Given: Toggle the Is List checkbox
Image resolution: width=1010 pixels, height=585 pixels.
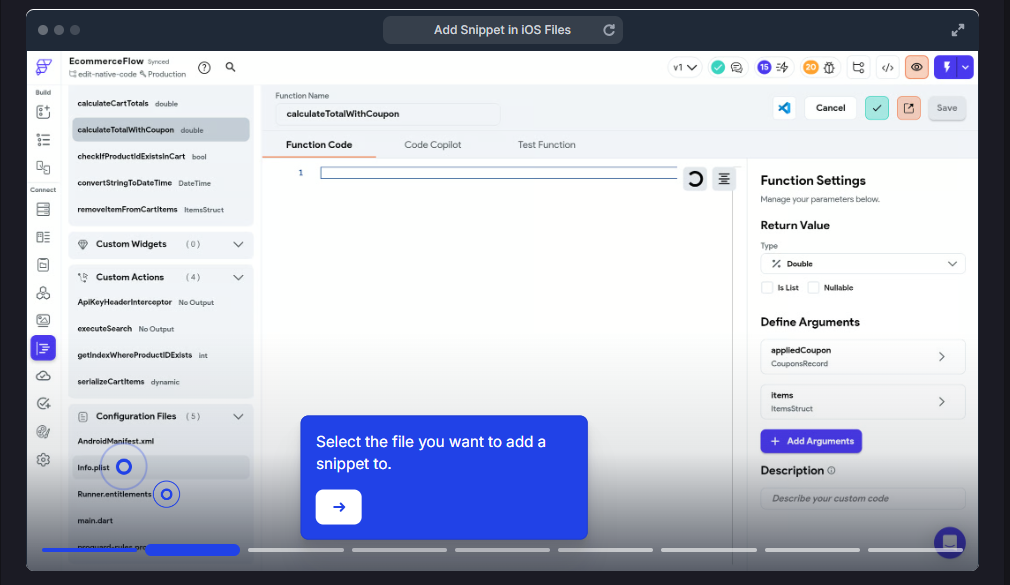Looking at the screenshot, I should coord(767,287).
